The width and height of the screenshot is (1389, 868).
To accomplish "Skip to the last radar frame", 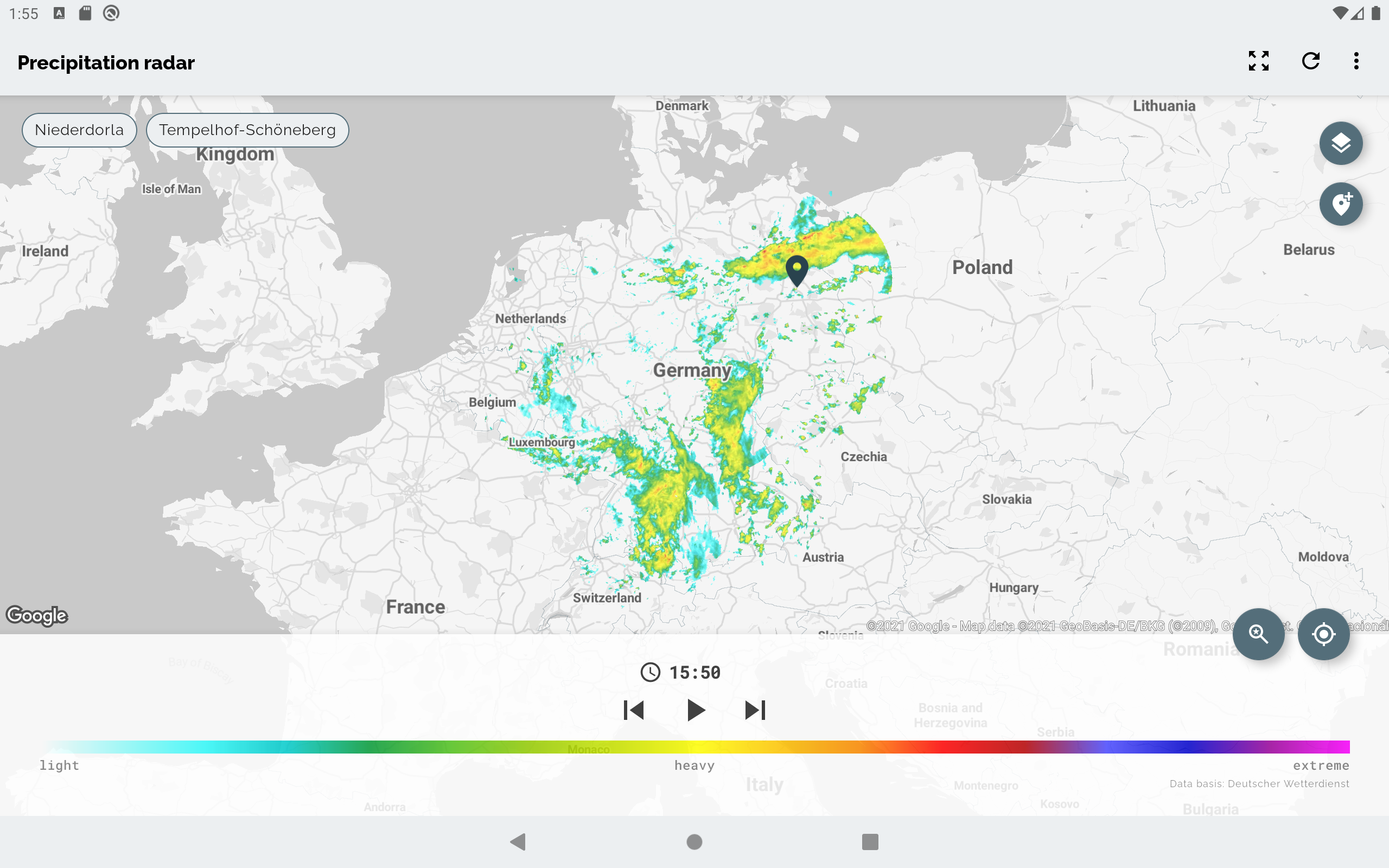I will click(x=755, y=710).
